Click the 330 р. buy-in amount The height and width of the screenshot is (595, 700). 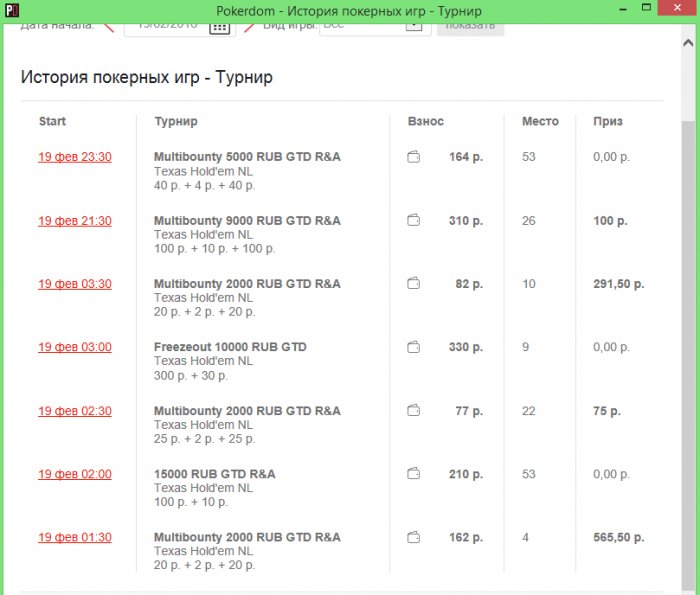pyautogui.click(x=466, y=347)
